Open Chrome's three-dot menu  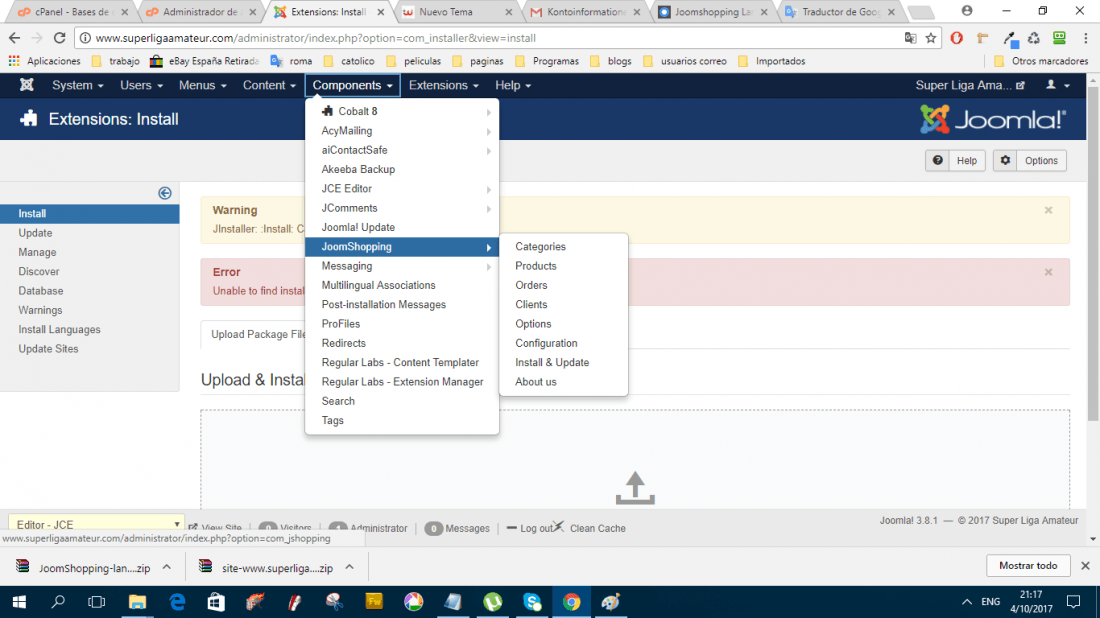(1085, 38)
